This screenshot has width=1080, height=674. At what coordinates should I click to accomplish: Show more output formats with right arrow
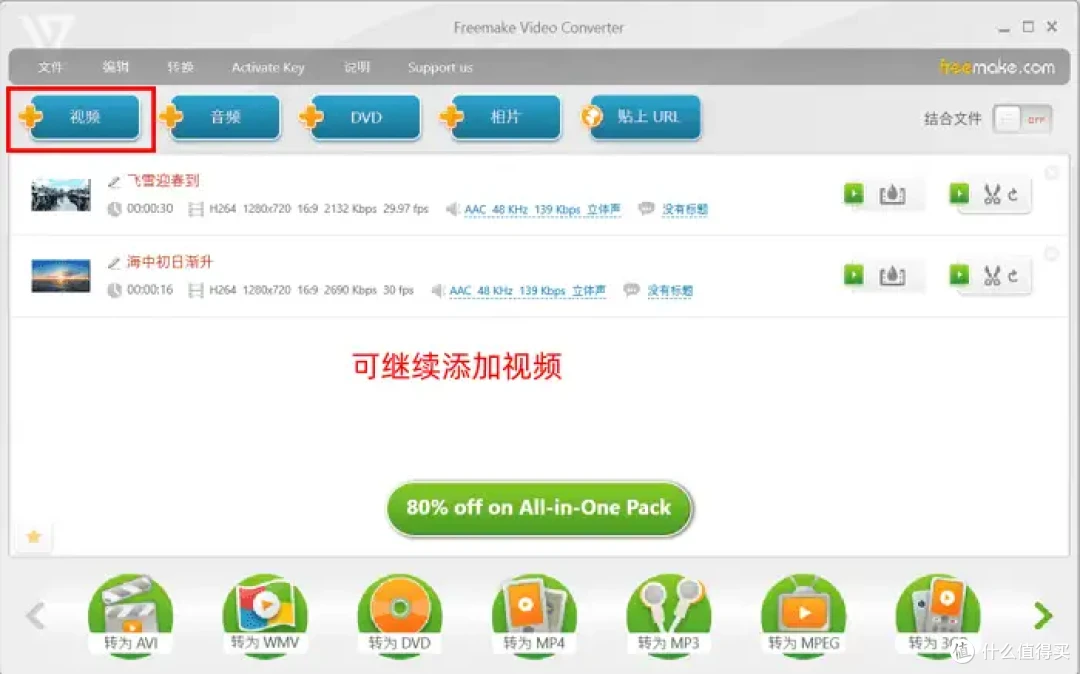point(1043,615)
